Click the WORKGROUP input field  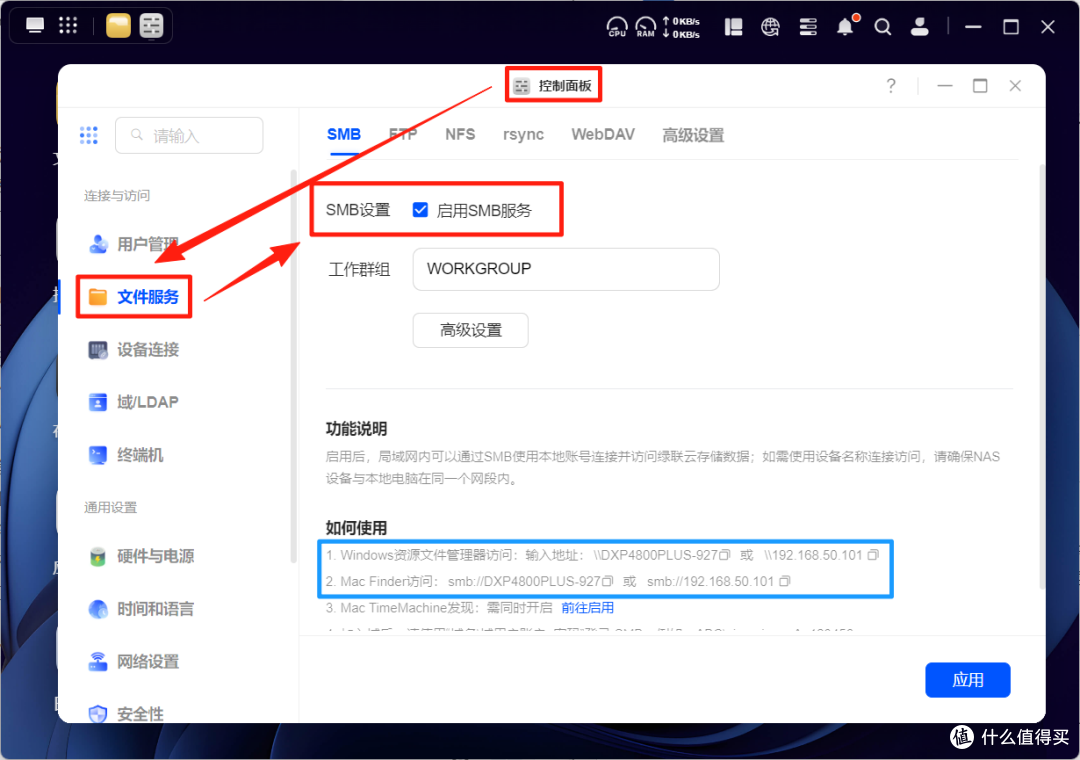coord(566,269)
